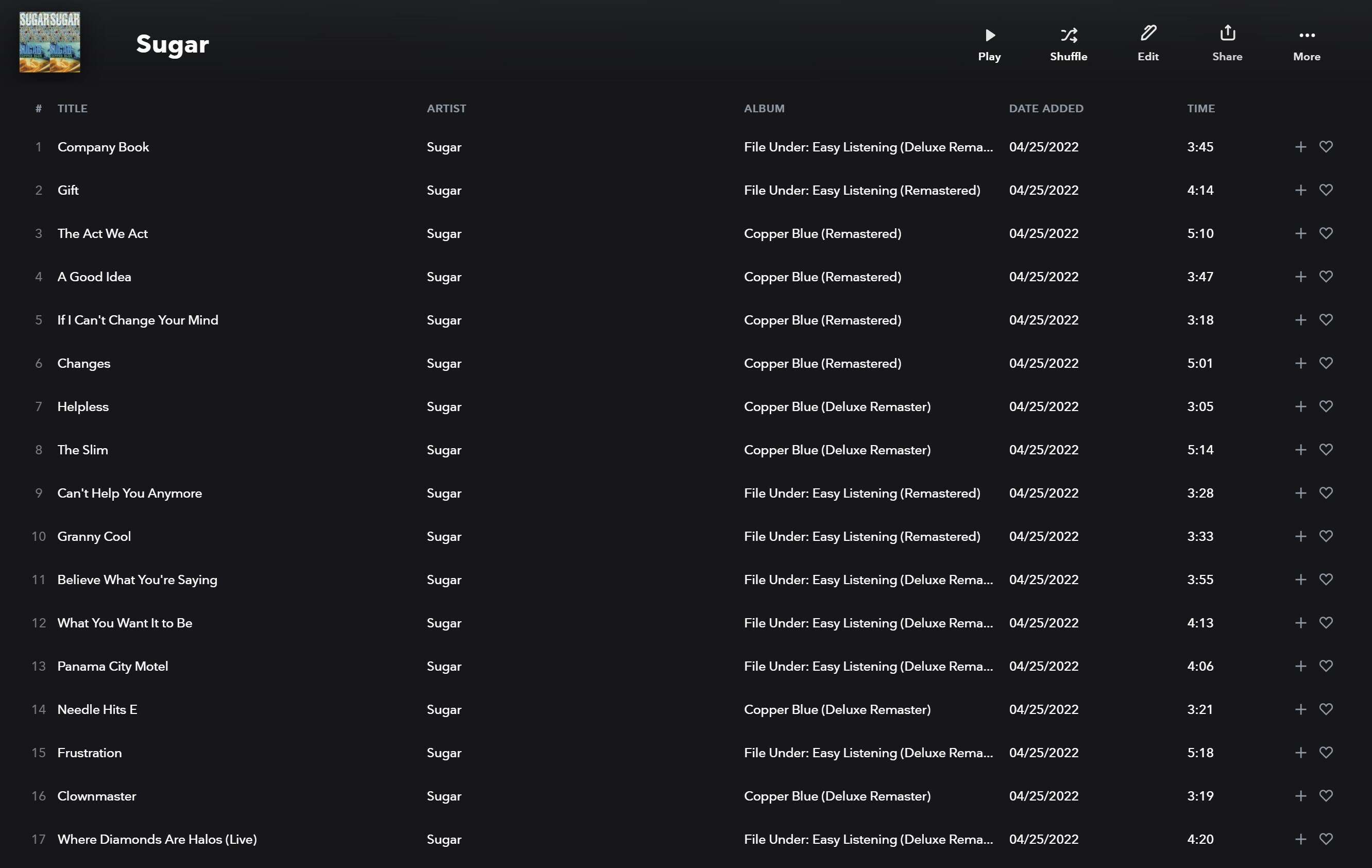Add If I Can't Change Your Mind
This screenshot has height=868, width=1372.
pyautogui.click(x=1300, y=320)
